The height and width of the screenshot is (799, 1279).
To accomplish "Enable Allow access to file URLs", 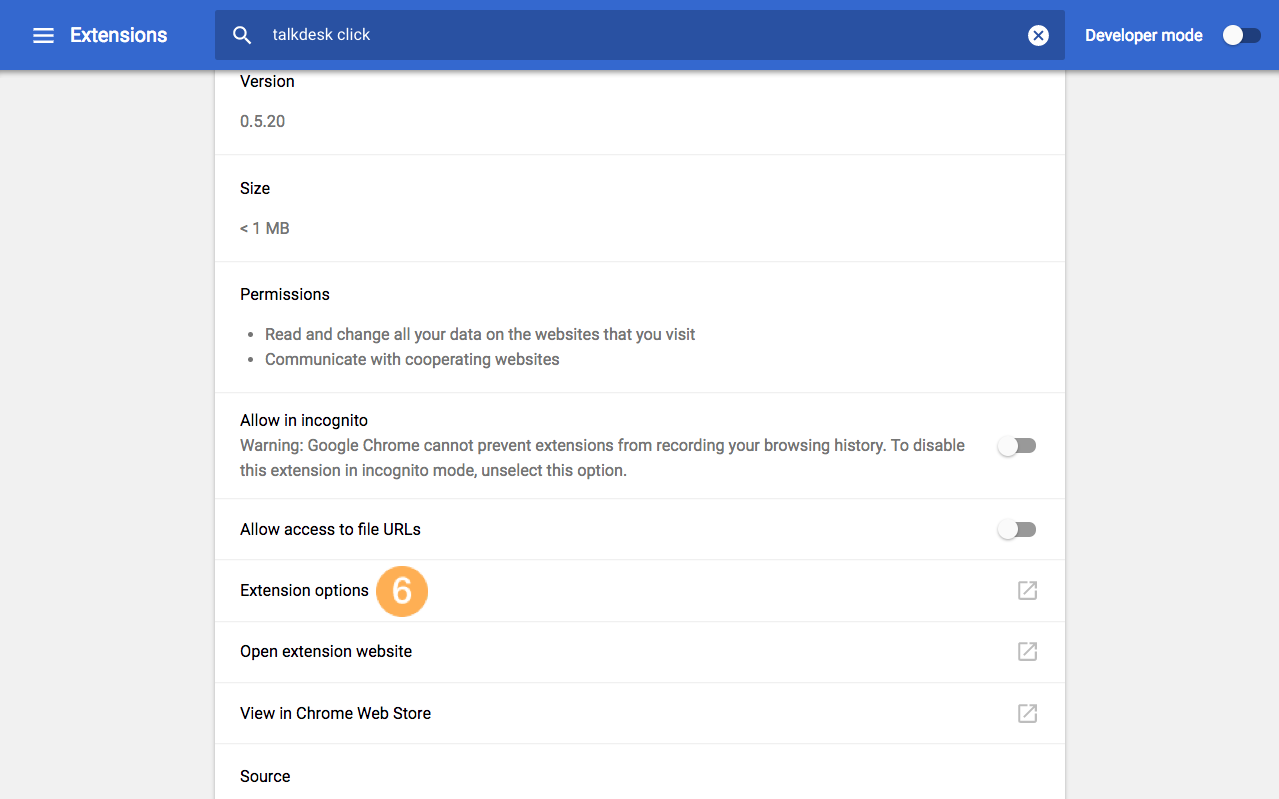I will click(x=1017, y=529).
